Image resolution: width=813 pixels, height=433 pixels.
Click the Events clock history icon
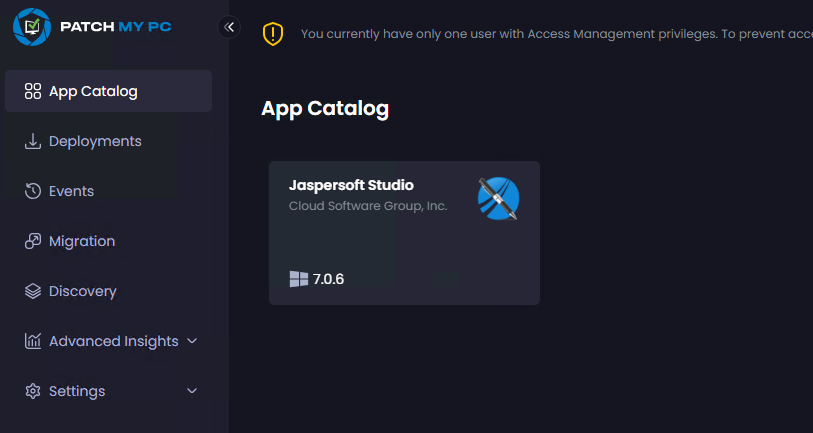click(x=33, y=191)
